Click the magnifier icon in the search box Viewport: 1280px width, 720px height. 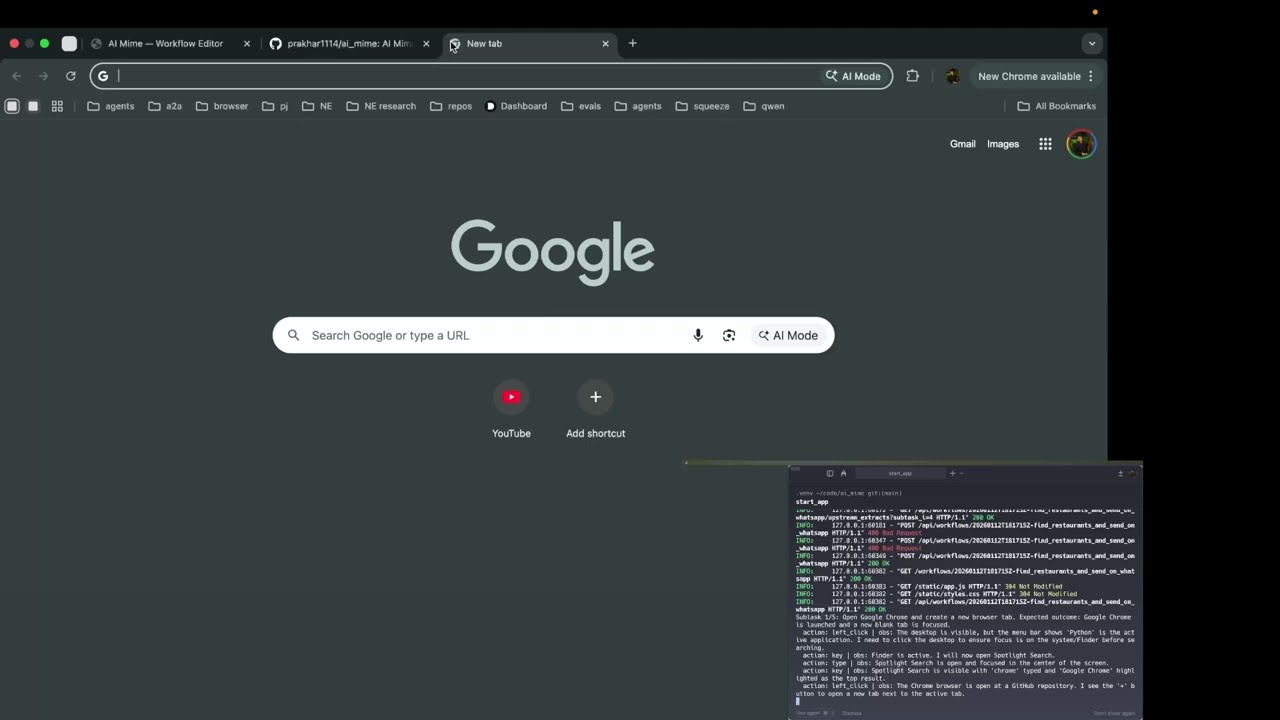(x=293, y=335)
